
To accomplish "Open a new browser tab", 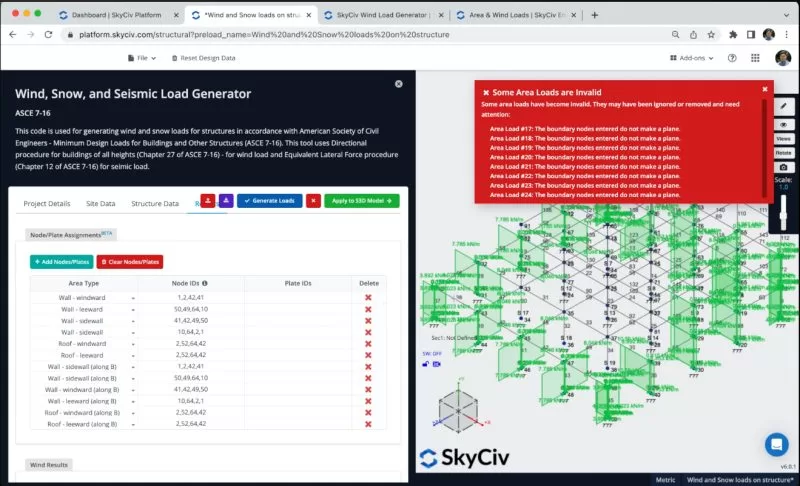I will [594, 15].
